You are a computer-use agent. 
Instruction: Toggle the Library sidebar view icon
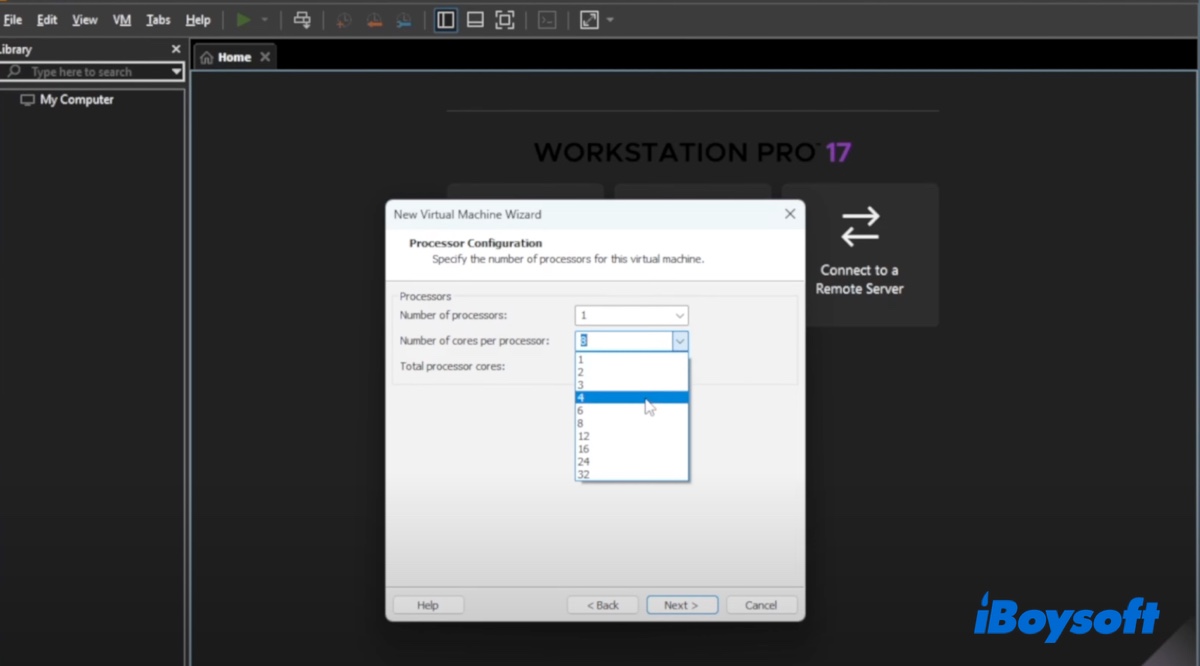click(446, 20)
